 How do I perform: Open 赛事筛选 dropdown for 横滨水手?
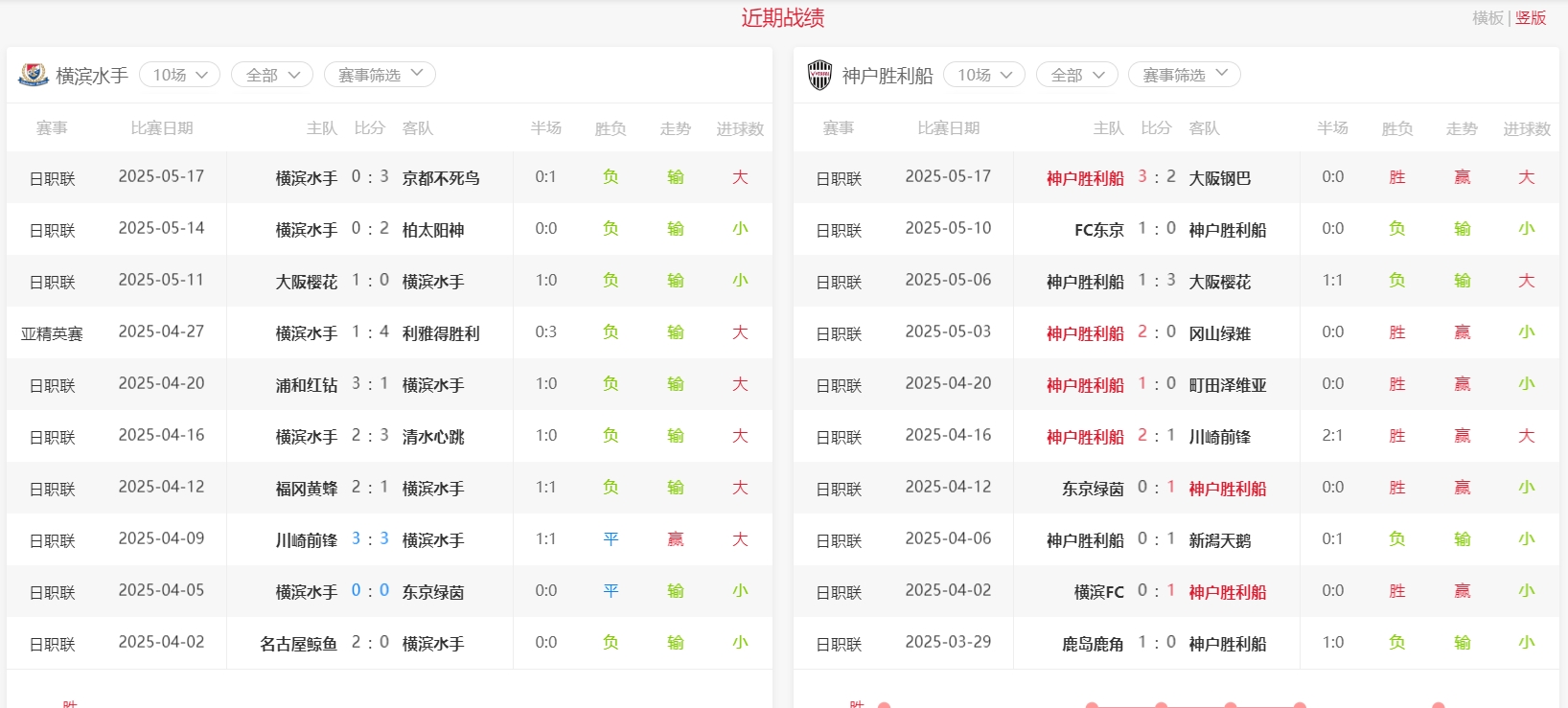pyautogui.click(x=380, y=75)
